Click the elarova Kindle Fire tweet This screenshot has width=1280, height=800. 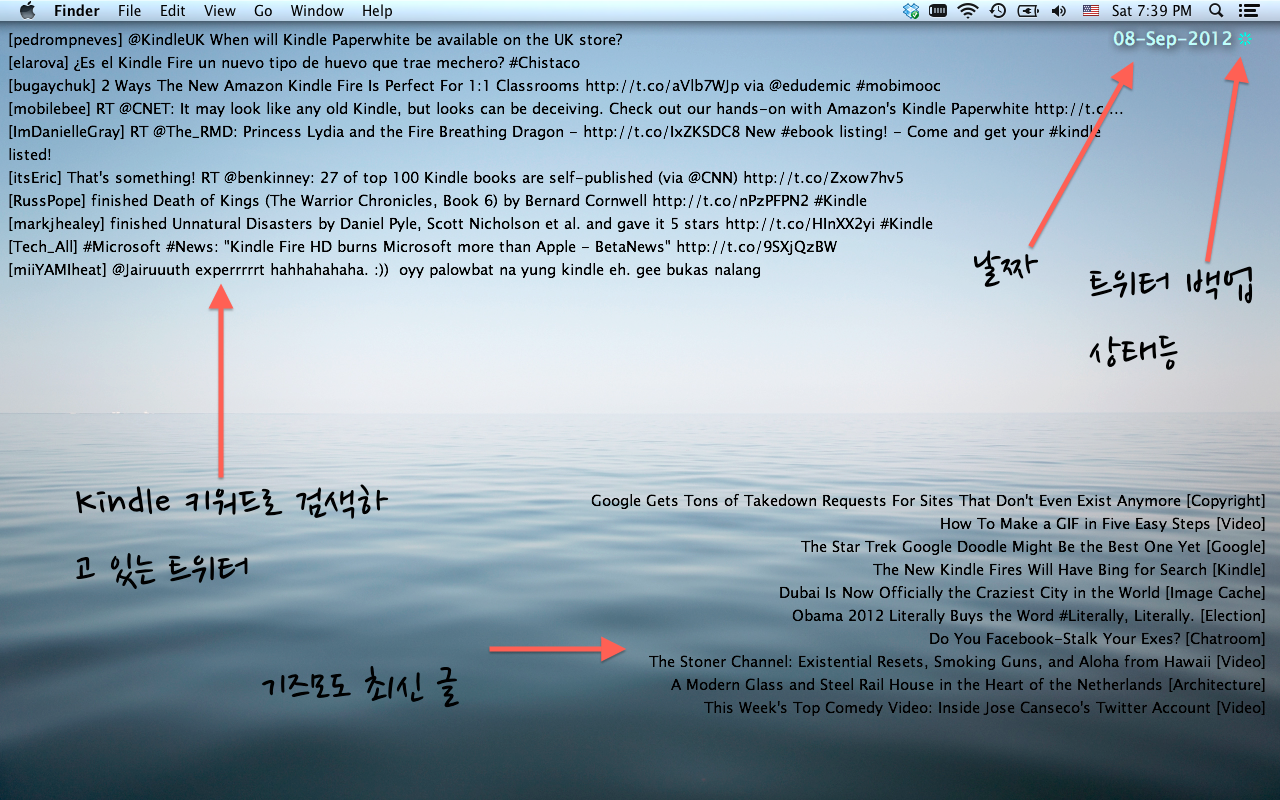coord(294,63)
